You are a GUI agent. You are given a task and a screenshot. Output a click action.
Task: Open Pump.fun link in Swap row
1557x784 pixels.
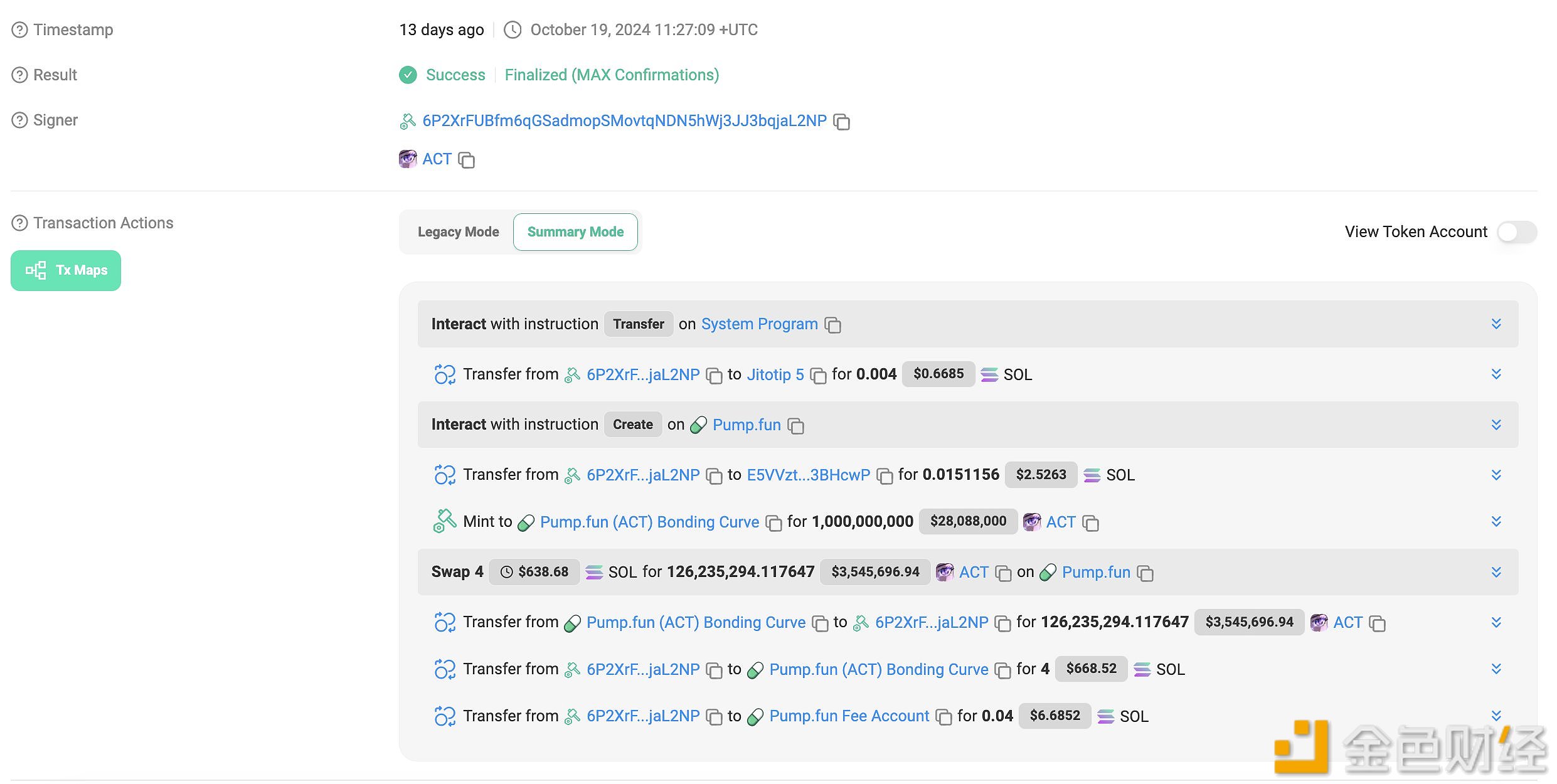(x=1096, y=572)
